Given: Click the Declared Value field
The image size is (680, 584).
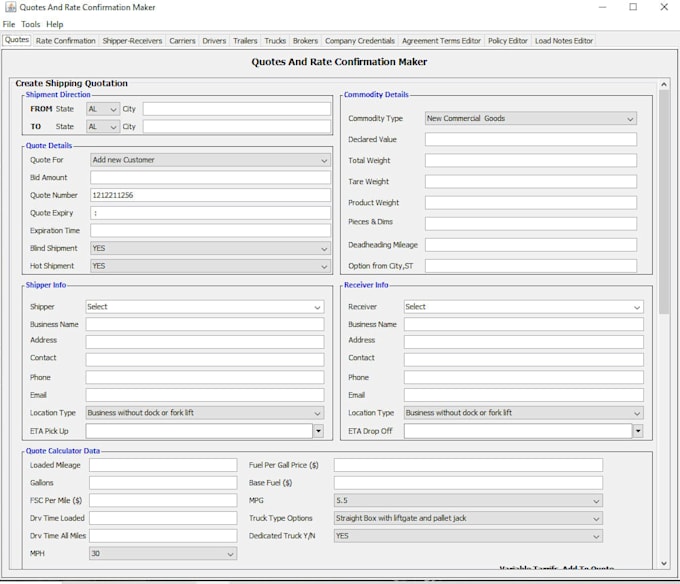Looking at the screenshot, I should pyautogui.click(x=531, y=140).
